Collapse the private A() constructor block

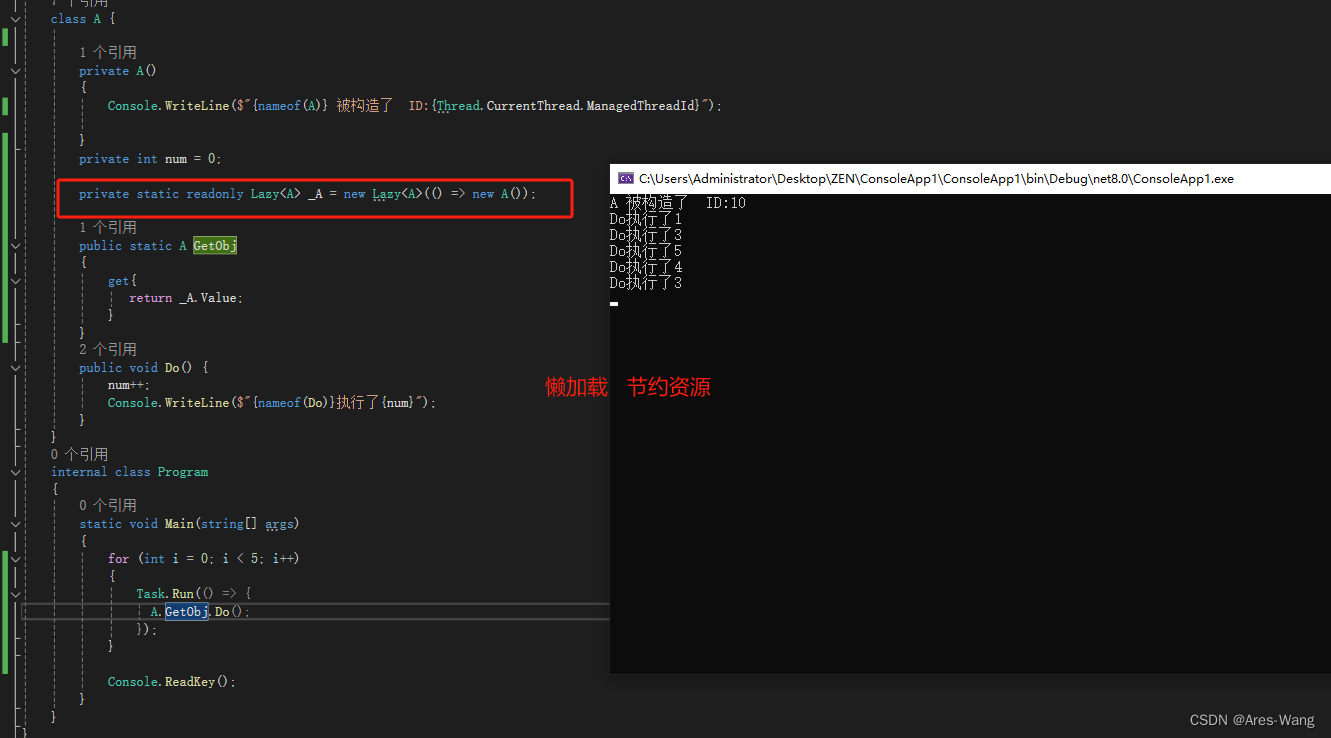coord(14,71)
